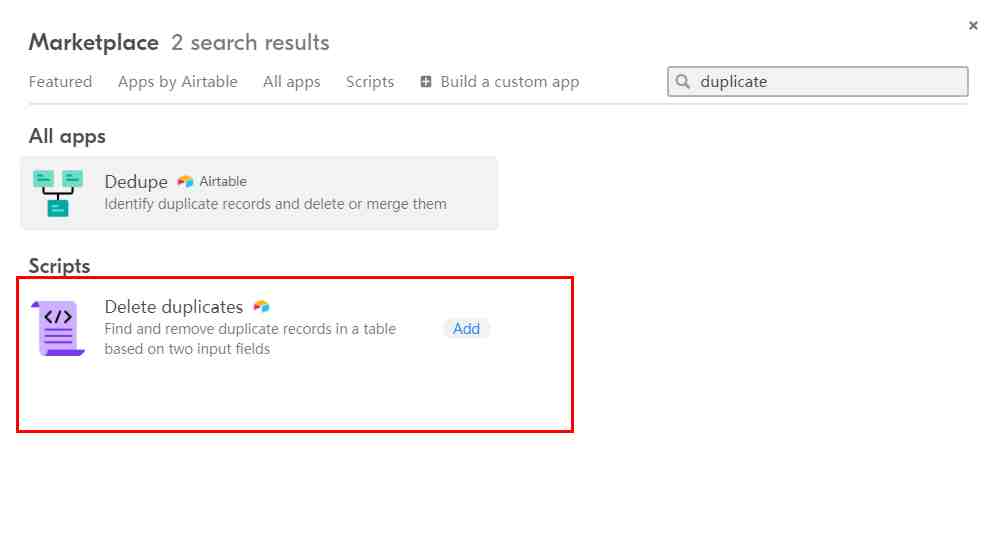Click the Delete duplicates description text
The width and height of the screenshot is (998, 557).
tap(250, 339)
